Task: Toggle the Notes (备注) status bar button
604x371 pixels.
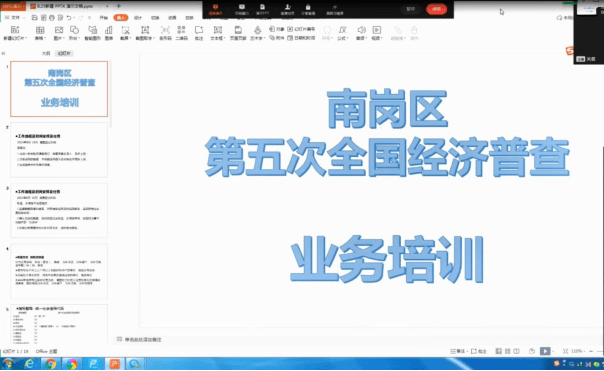Action: [x=457, y=351]
